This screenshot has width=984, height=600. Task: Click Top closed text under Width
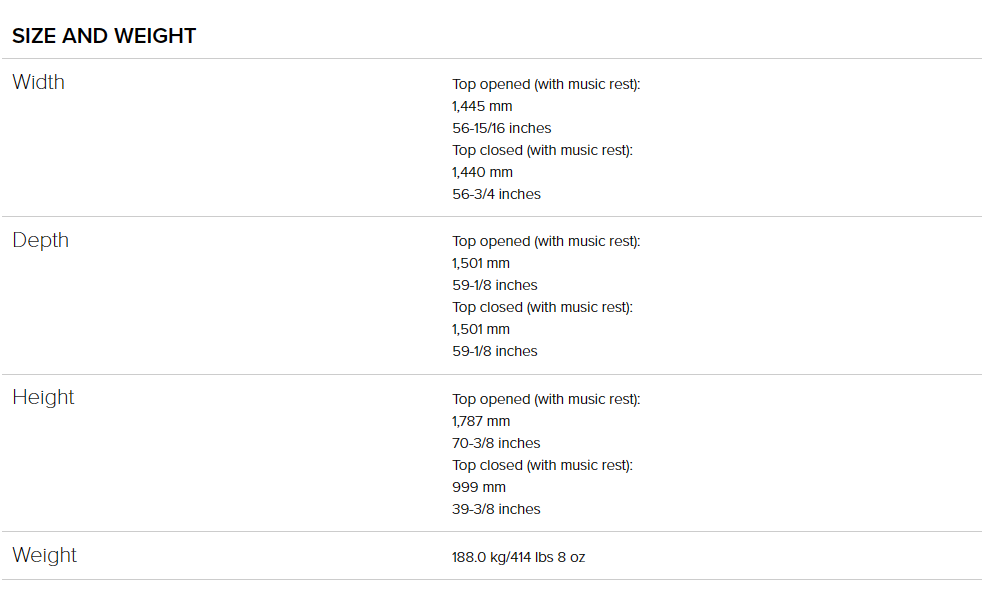(x=542, y=150)
